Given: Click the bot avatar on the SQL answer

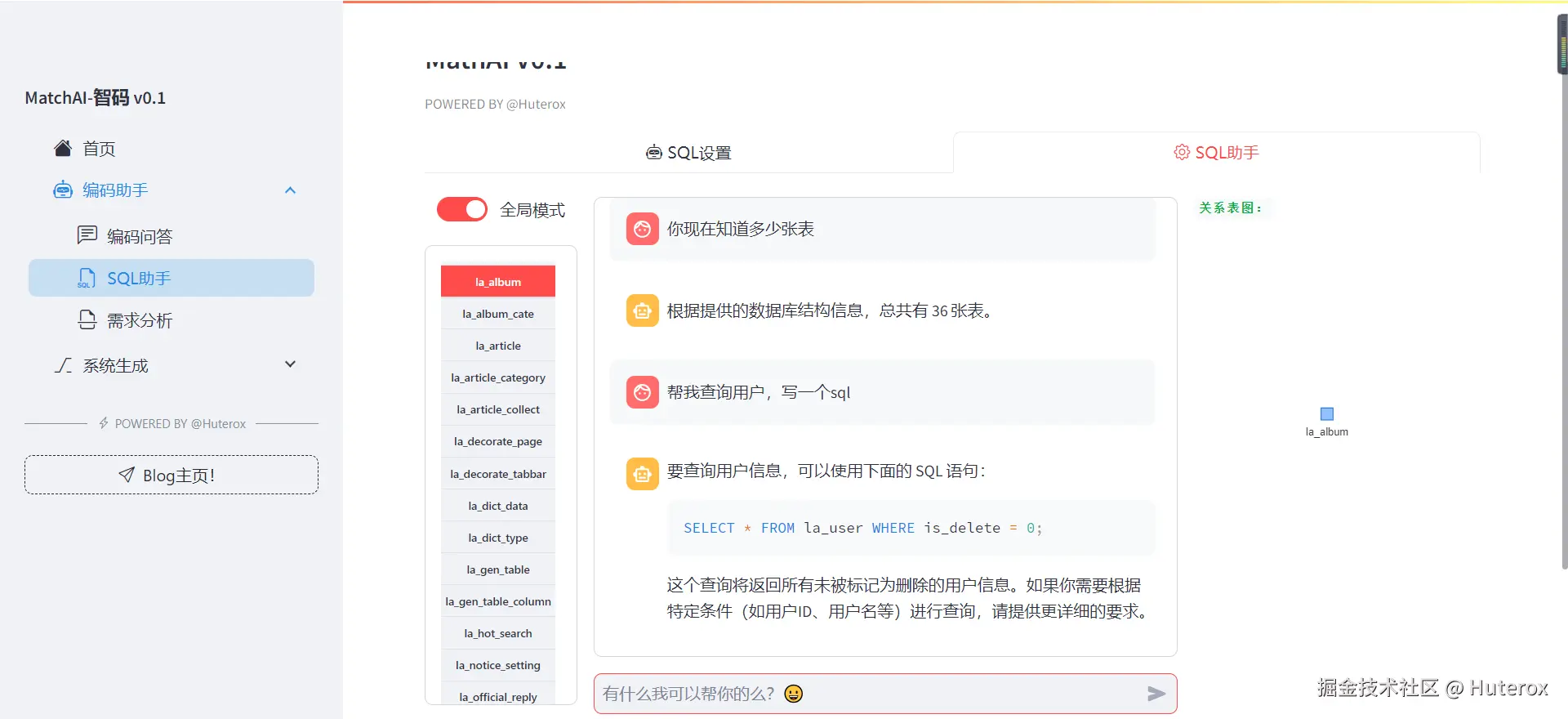Looking at the screenshot, I should pyautogui.click(x=643, y=474).
